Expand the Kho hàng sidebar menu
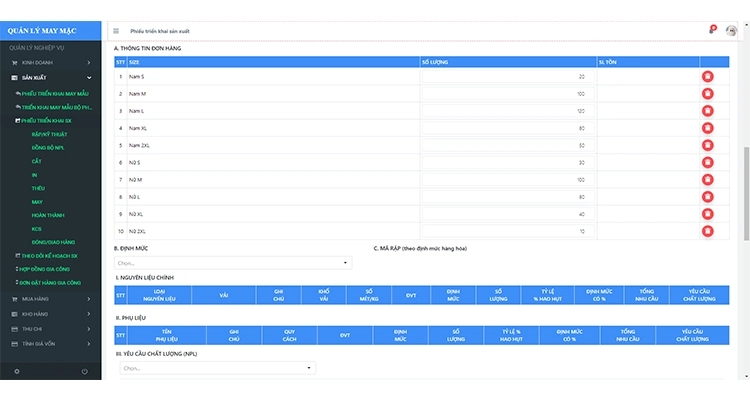 pos(50,313)
